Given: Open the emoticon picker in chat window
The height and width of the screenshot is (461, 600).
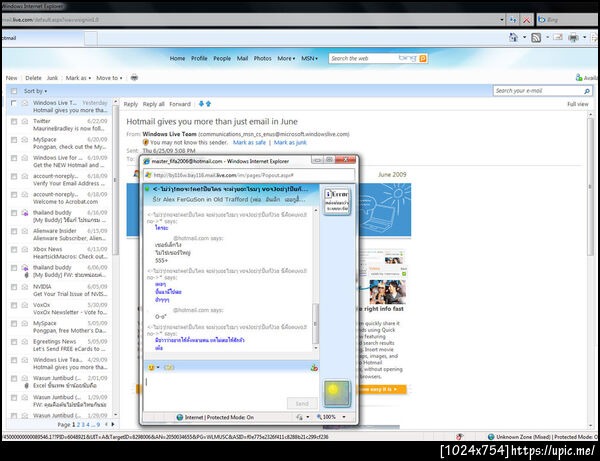Looking at the screenshot, I should [x=153, y=367].
